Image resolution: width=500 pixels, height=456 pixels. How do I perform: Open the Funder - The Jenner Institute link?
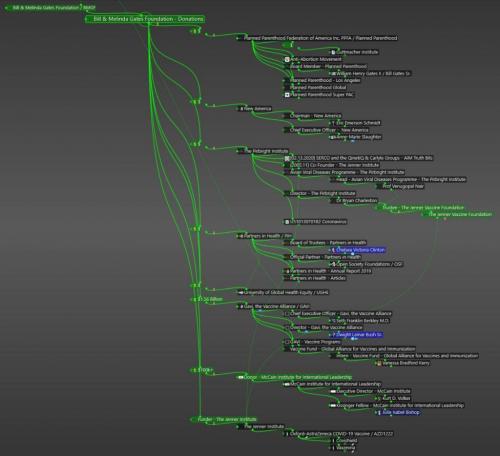tap(224, 419)
